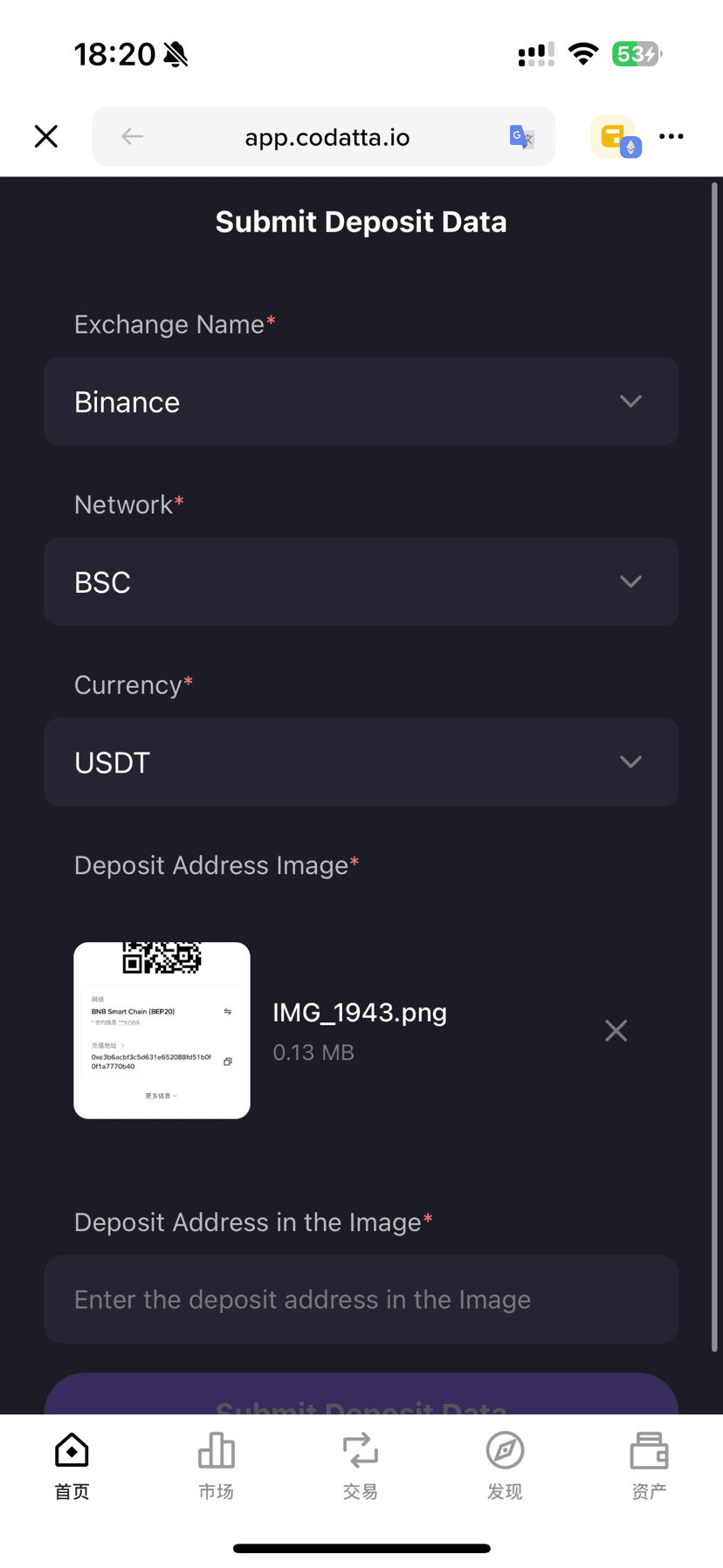The height and width of the screenshot is (1568, 723).
Task: Open the 发现 discover tab
Action: coord(505,1467)
